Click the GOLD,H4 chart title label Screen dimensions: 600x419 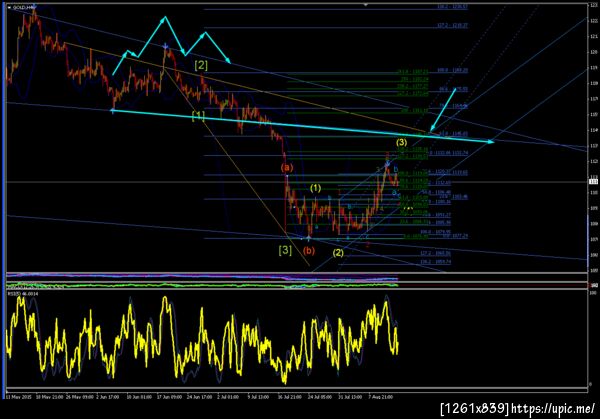pyautogui.click(x=24, y=7)
